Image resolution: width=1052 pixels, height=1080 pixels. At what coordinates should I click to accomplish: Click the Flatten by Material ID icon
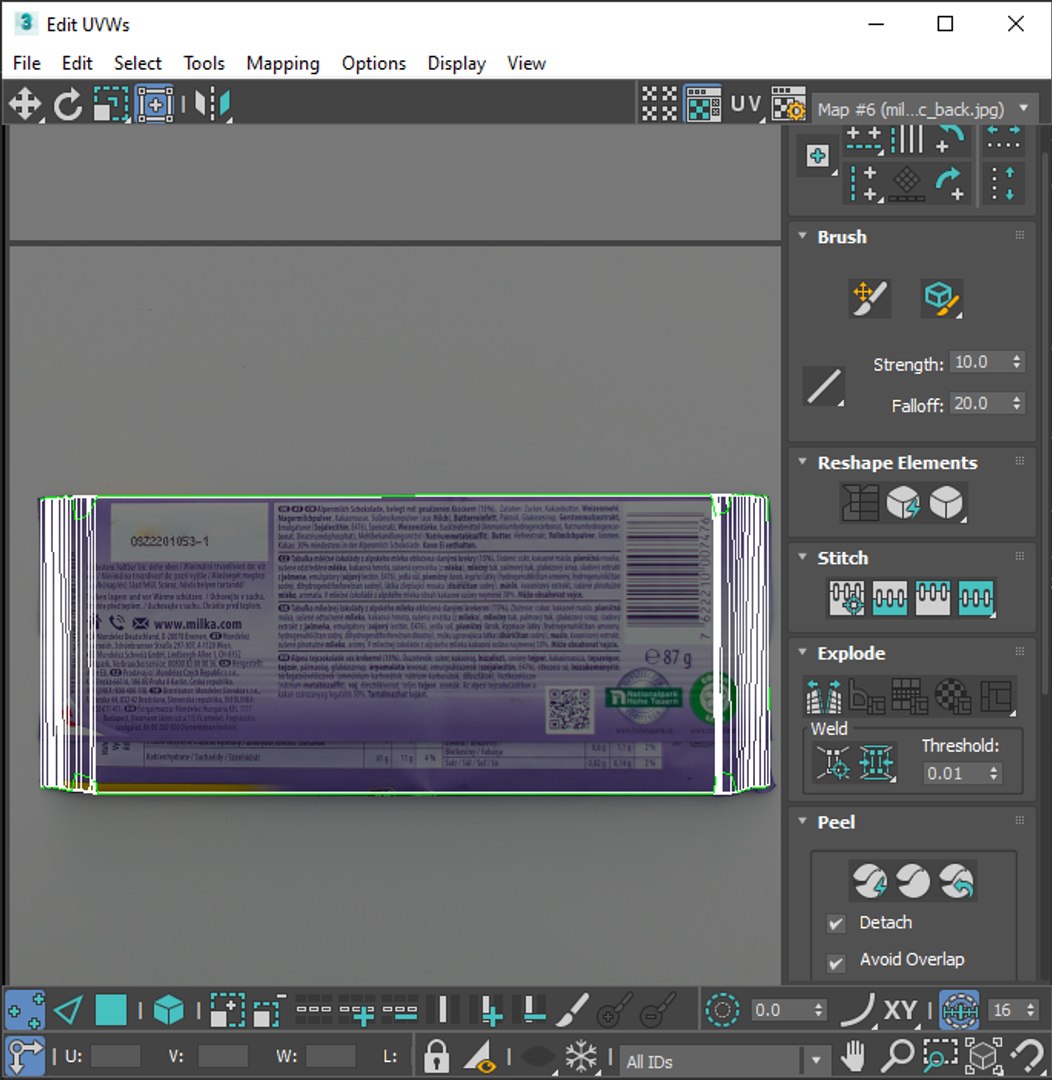(x=953, y=696)
